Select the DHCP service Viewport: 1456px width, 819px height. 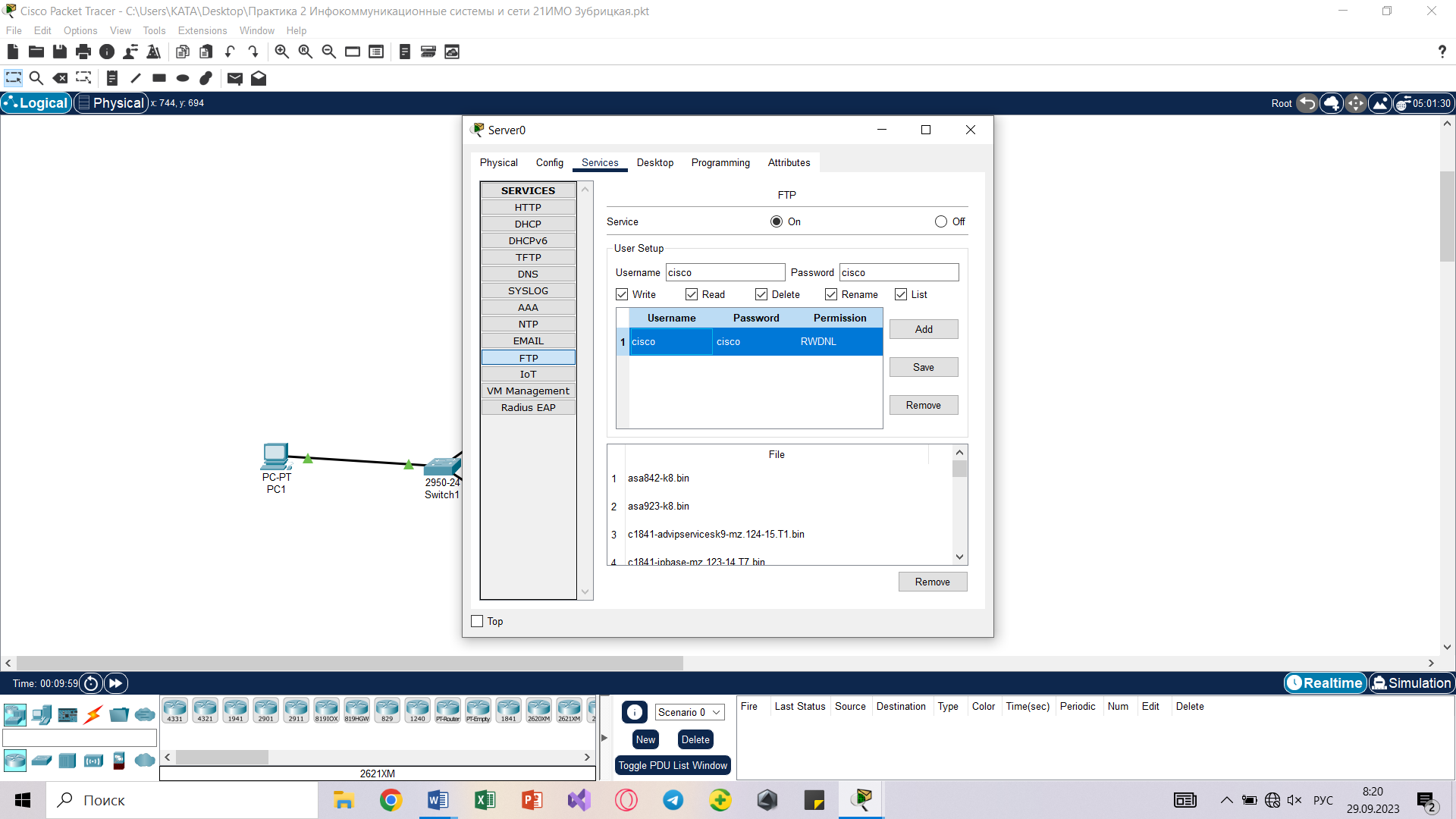pos(529,224)
